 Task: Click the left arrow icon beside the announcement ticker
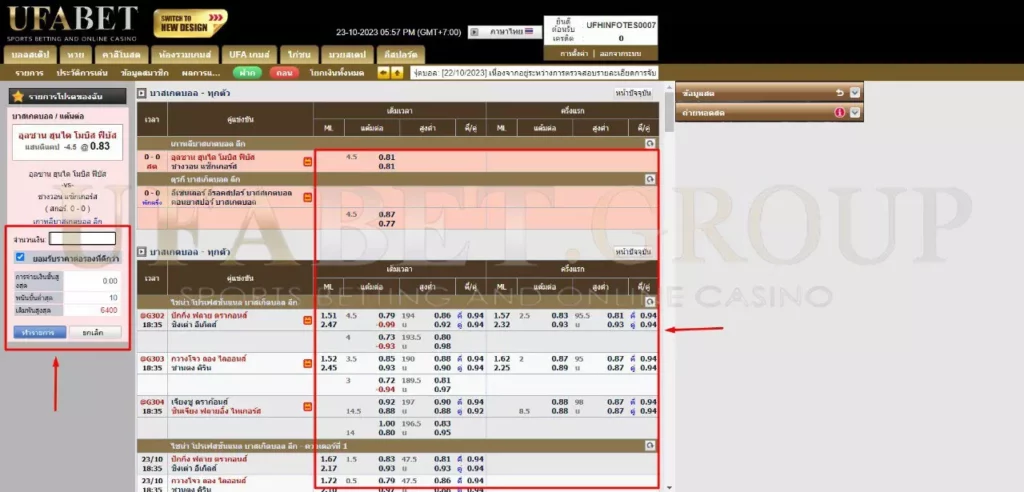coord(385,73)
